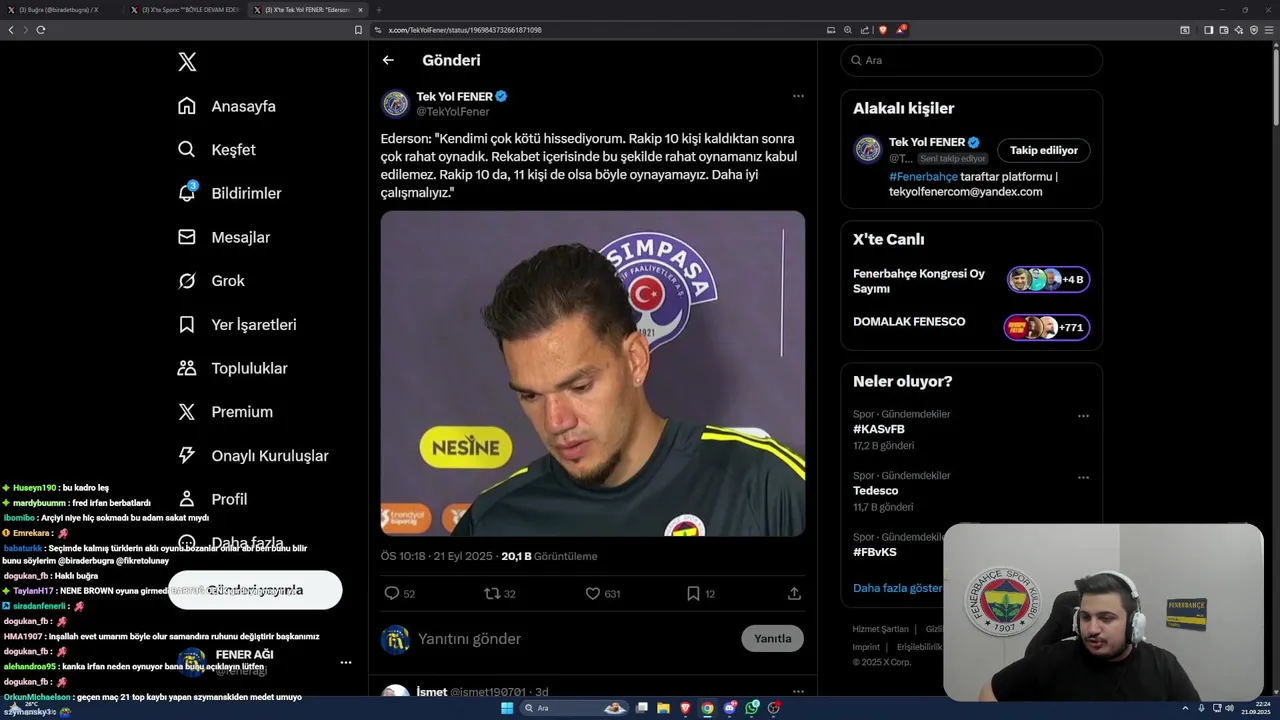Open the post's three-dot more menu
Image resolution: width=1280 pixels, height=720 pixels.
coord(798,96)
